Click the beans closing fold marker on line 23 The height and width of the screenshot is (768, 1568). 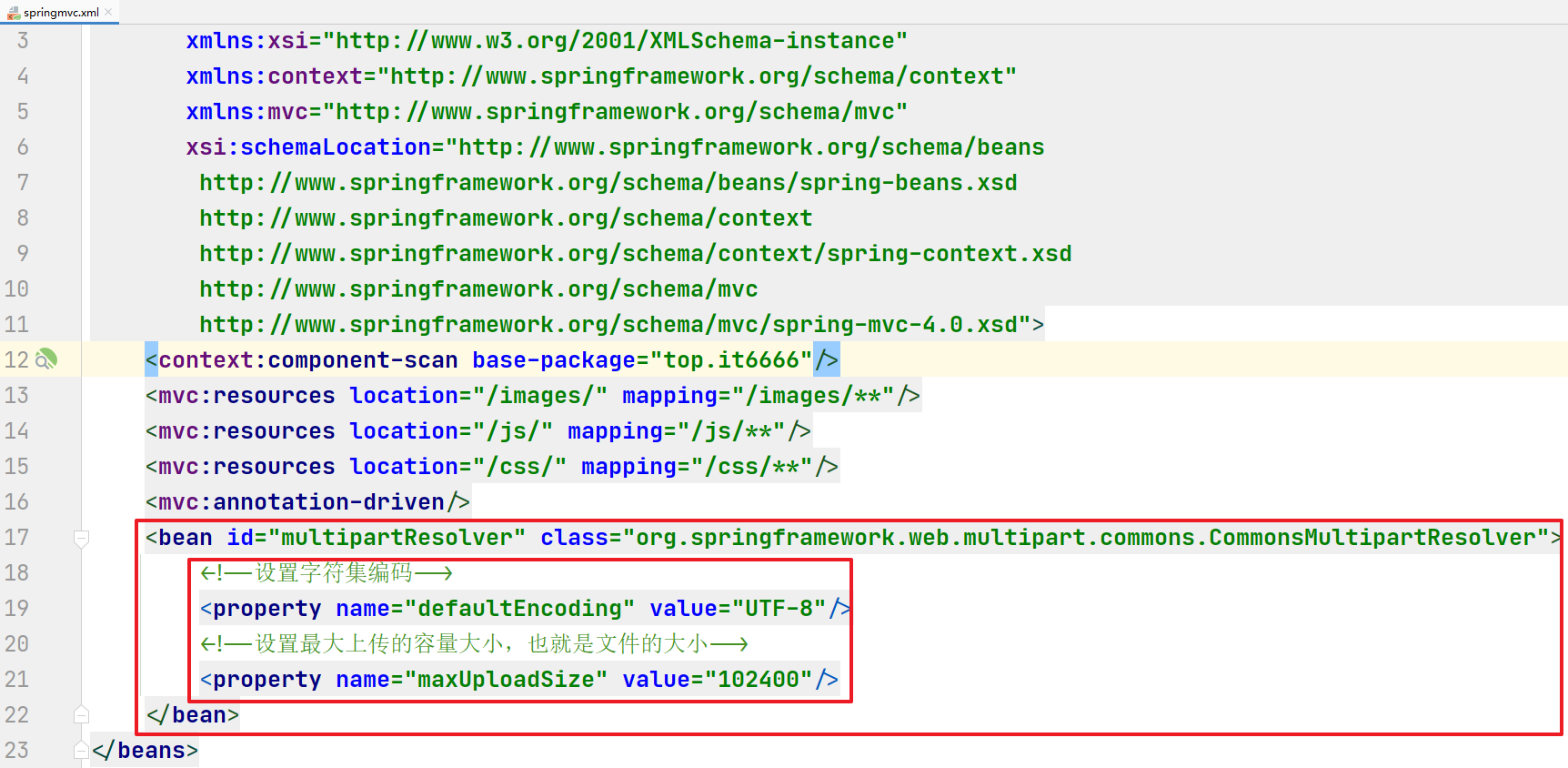click(x=81, y=751)
